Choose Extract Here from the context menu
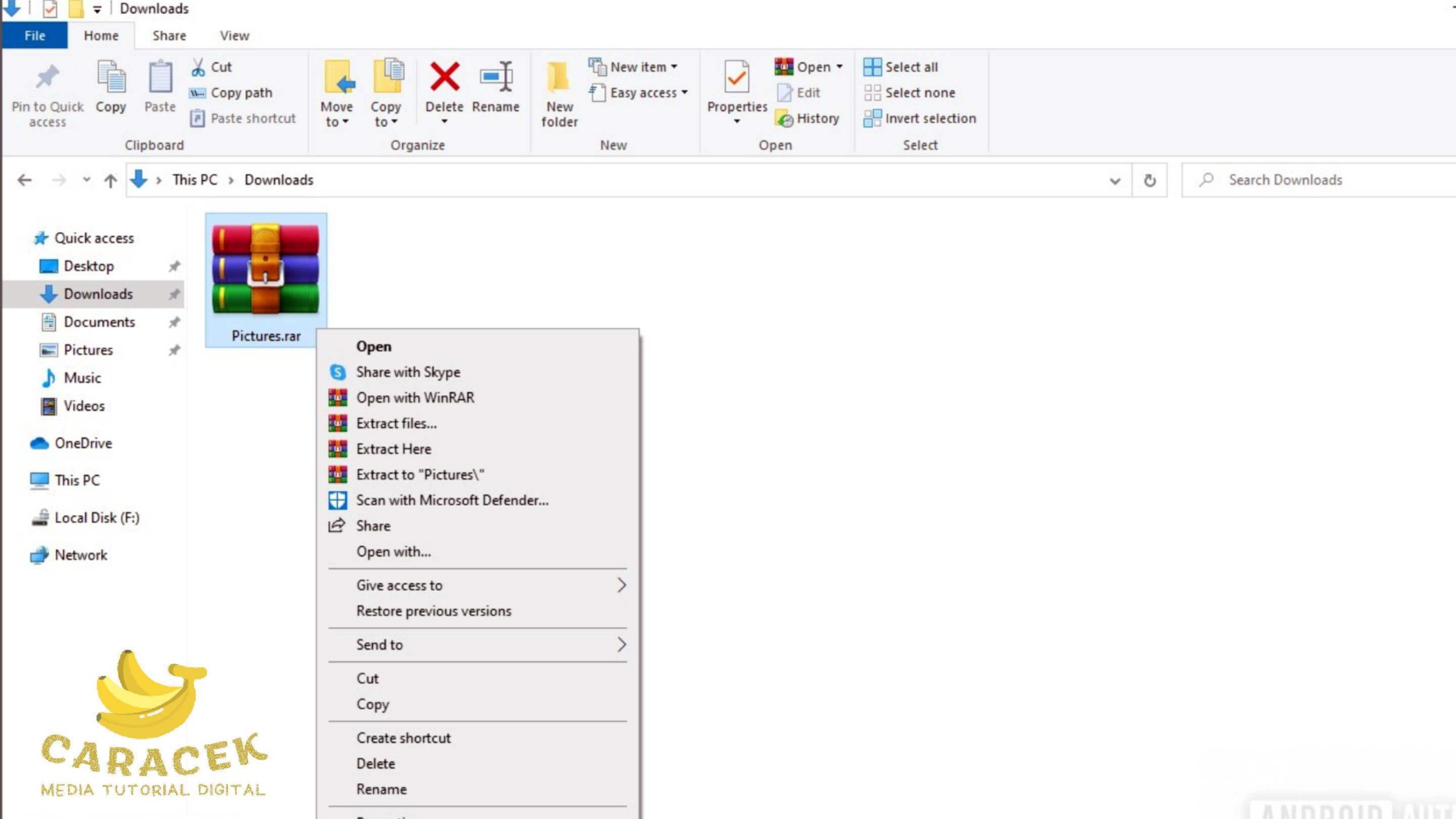This screenshot has width=1456, height=819. point(394,449)
